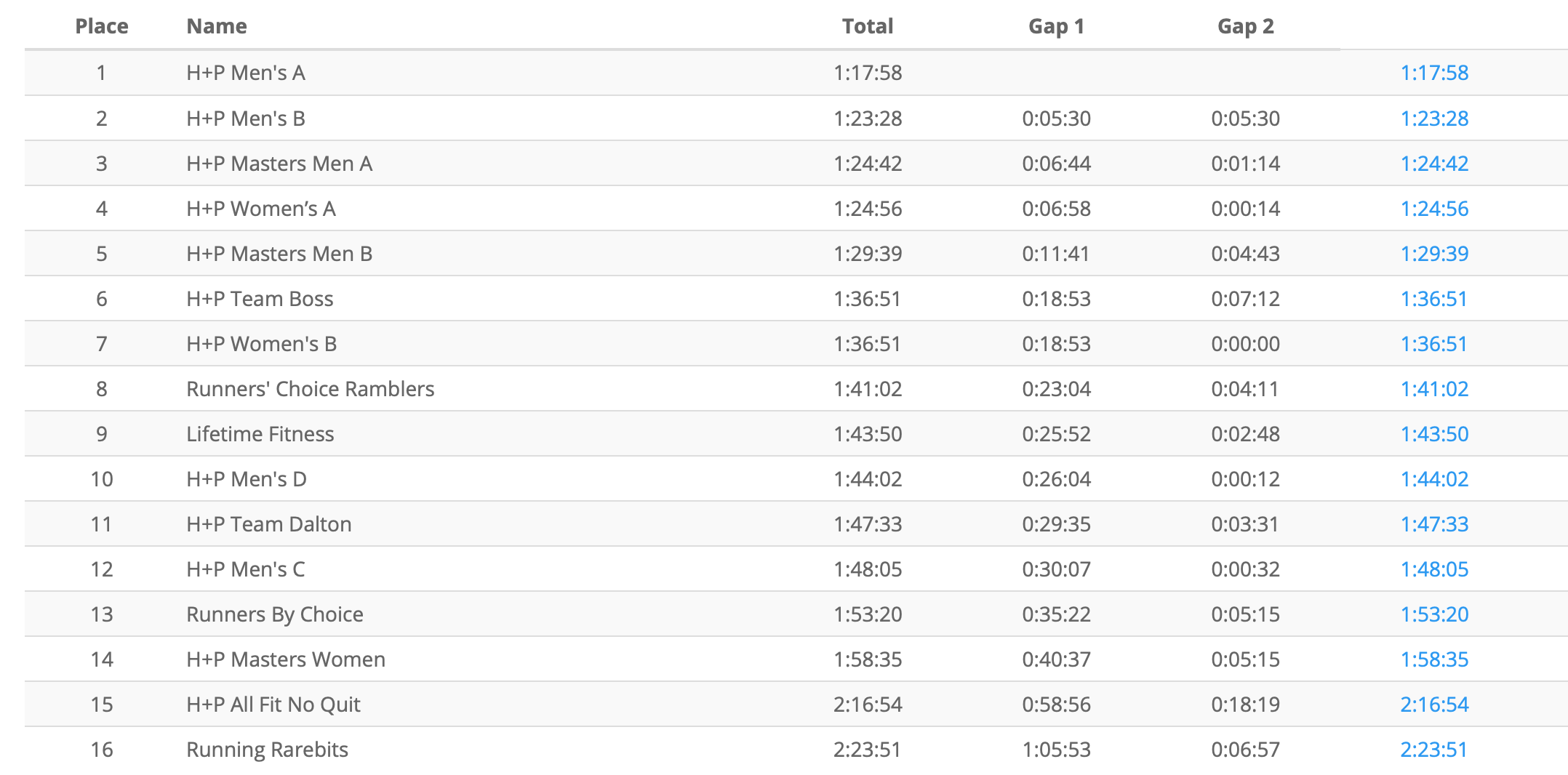Viewport: 1568px width, 775px height.
Task: Click the Name column header
Action: point(217,26)
